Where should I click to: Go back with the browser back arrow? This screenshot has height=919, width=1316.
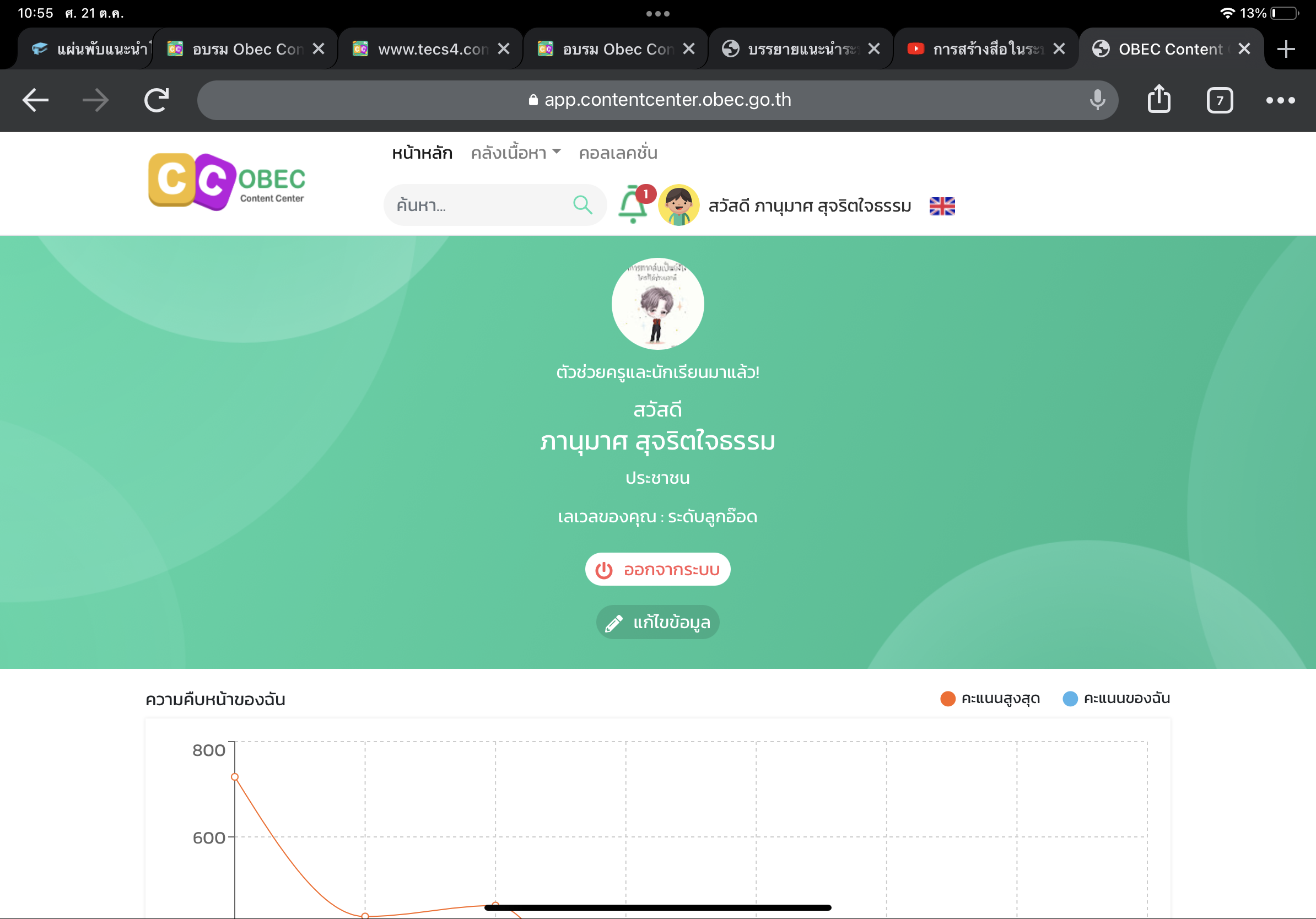tap(35, 100)
